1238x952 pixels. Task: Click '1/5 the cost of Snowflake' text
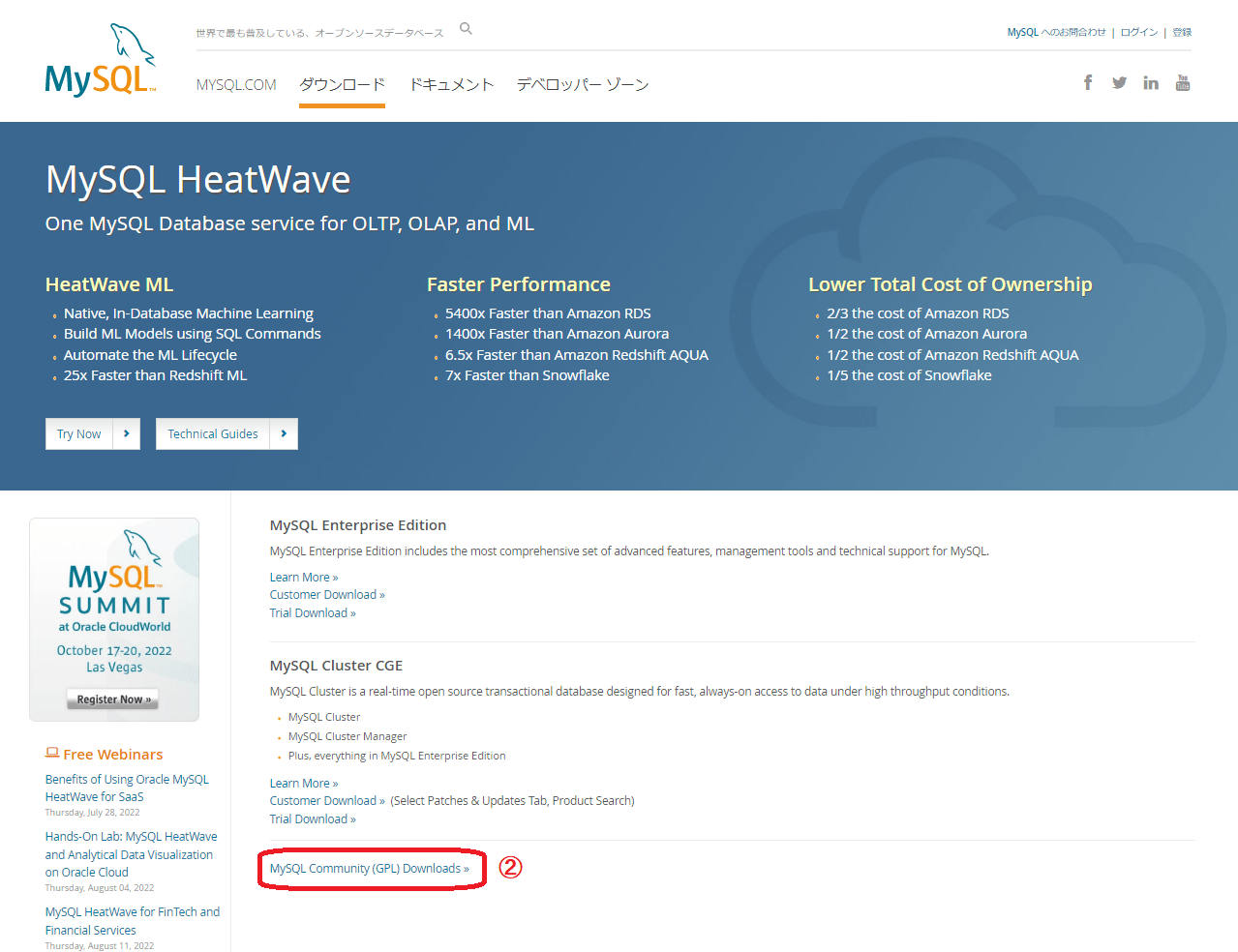click(909, 375)
